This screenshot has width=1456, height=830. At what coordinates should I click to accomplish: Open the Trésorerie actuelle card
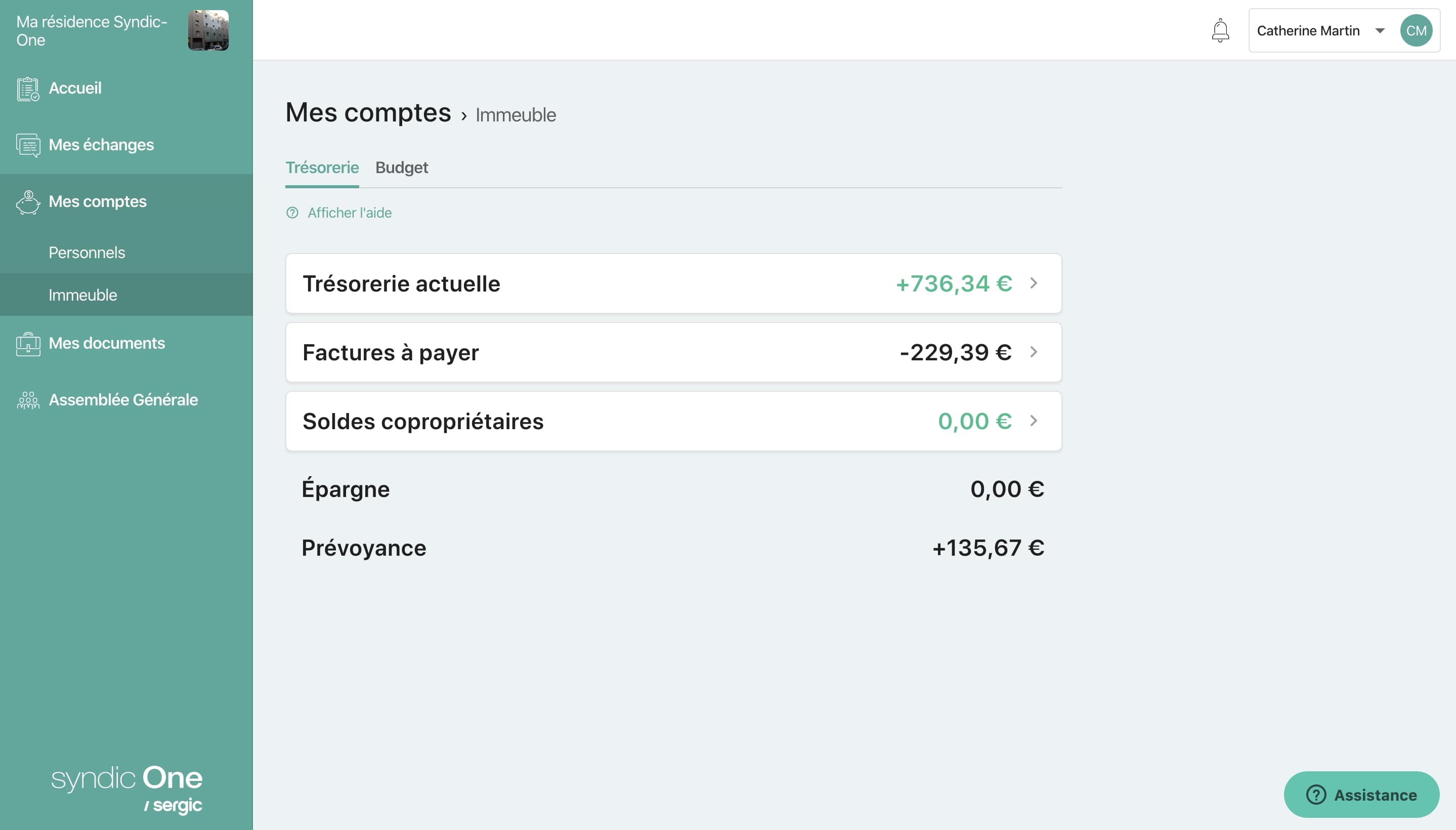coord(673,283)
